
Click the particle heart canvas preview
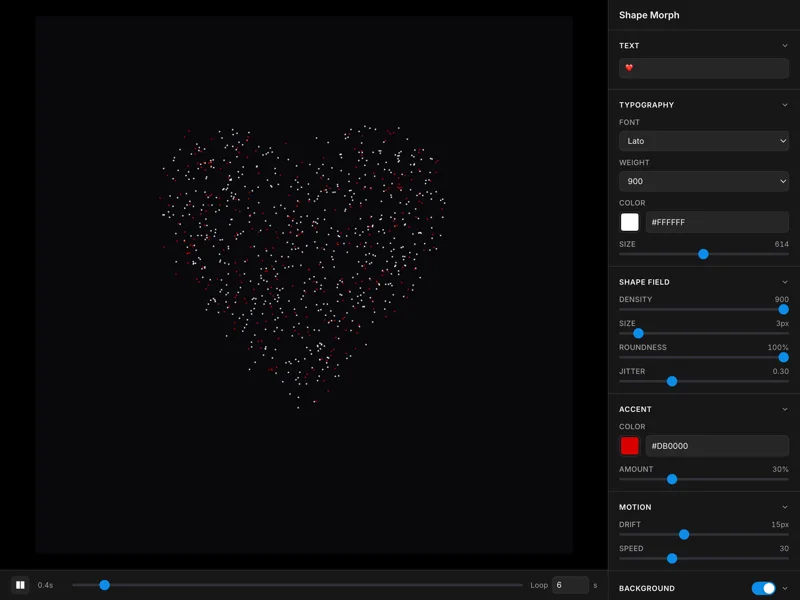[304, 285]
